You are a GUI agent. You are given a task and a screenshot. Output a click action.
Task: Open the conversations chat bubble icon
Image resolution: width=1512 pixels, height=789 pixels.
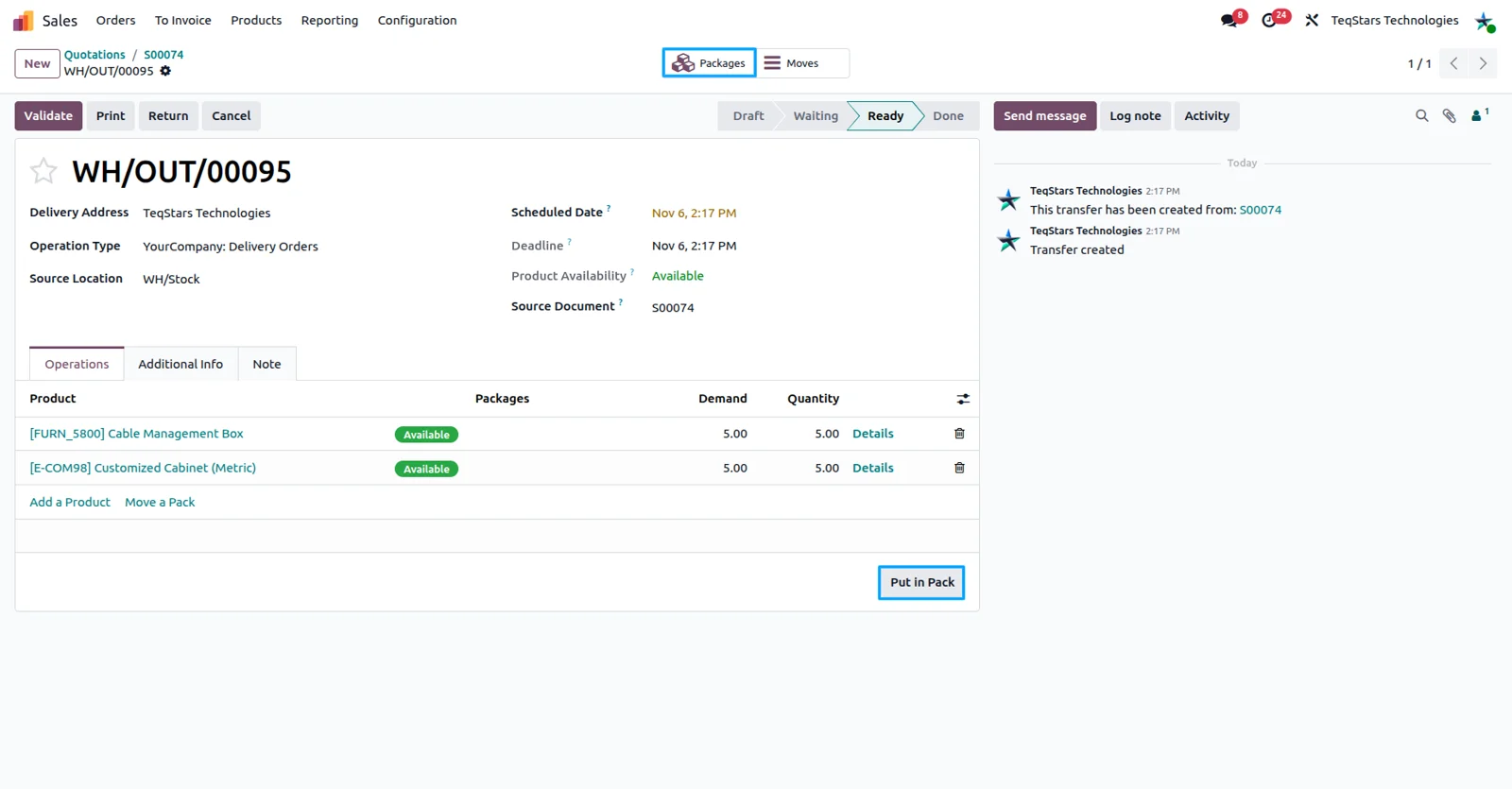[1228, 20]
